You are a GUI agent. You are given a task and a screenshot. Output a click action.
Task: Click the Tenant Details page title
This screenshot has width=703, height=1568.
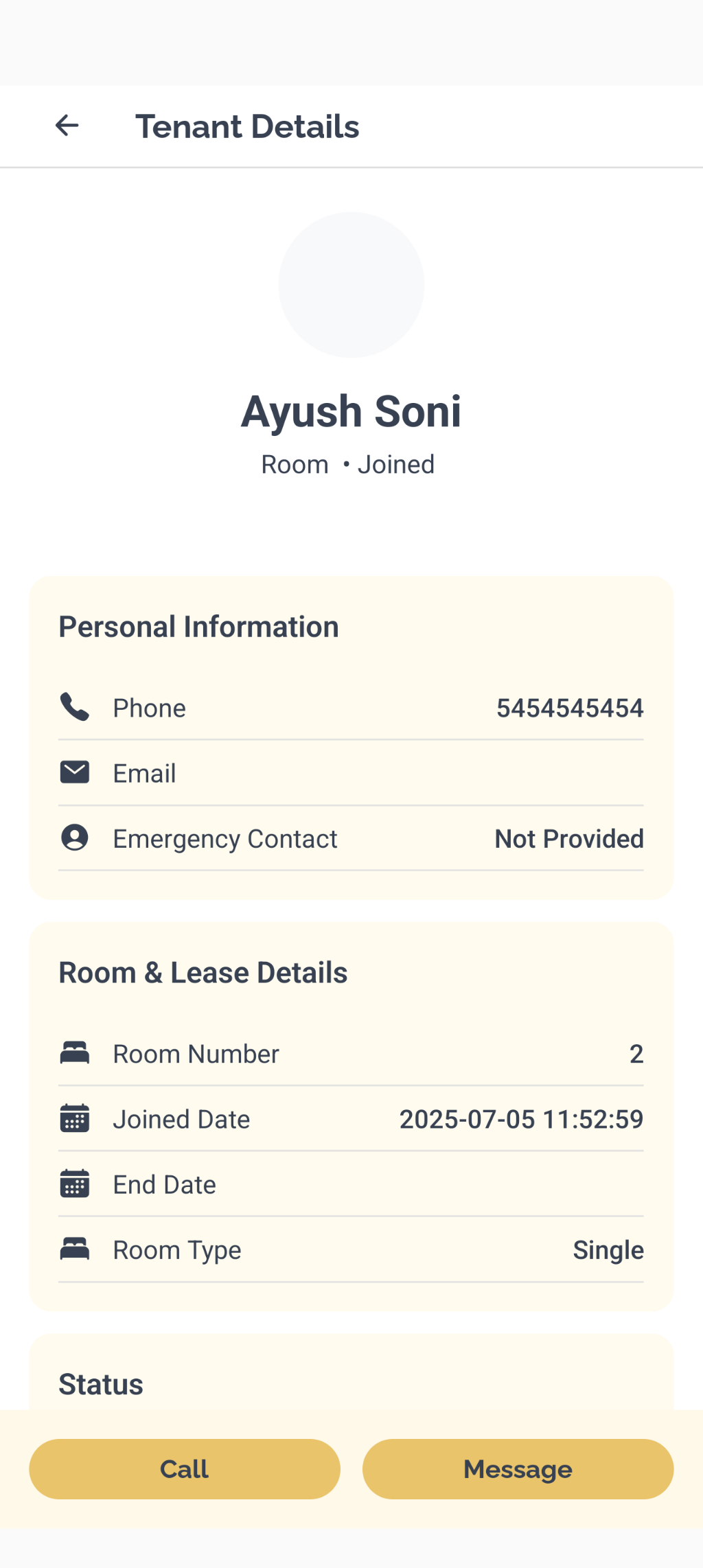[247, 126]
